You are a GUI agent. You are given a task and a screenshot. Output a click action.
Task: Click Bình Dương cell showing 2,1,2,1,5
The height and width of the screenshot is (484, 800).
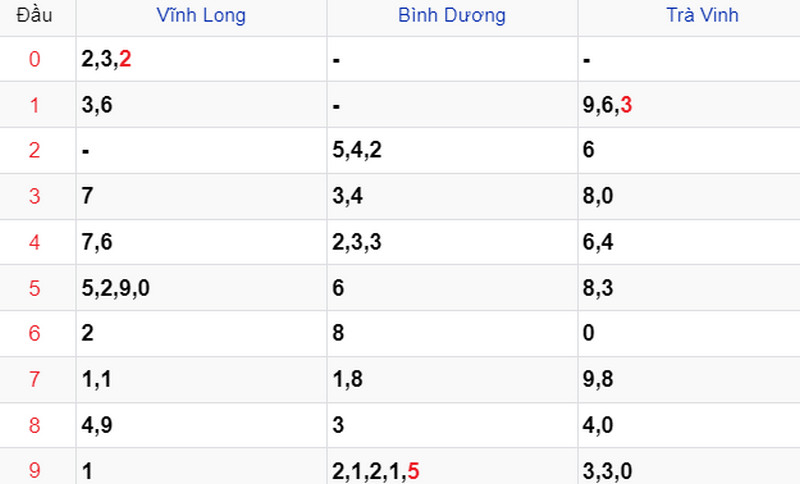coord(375,470)
